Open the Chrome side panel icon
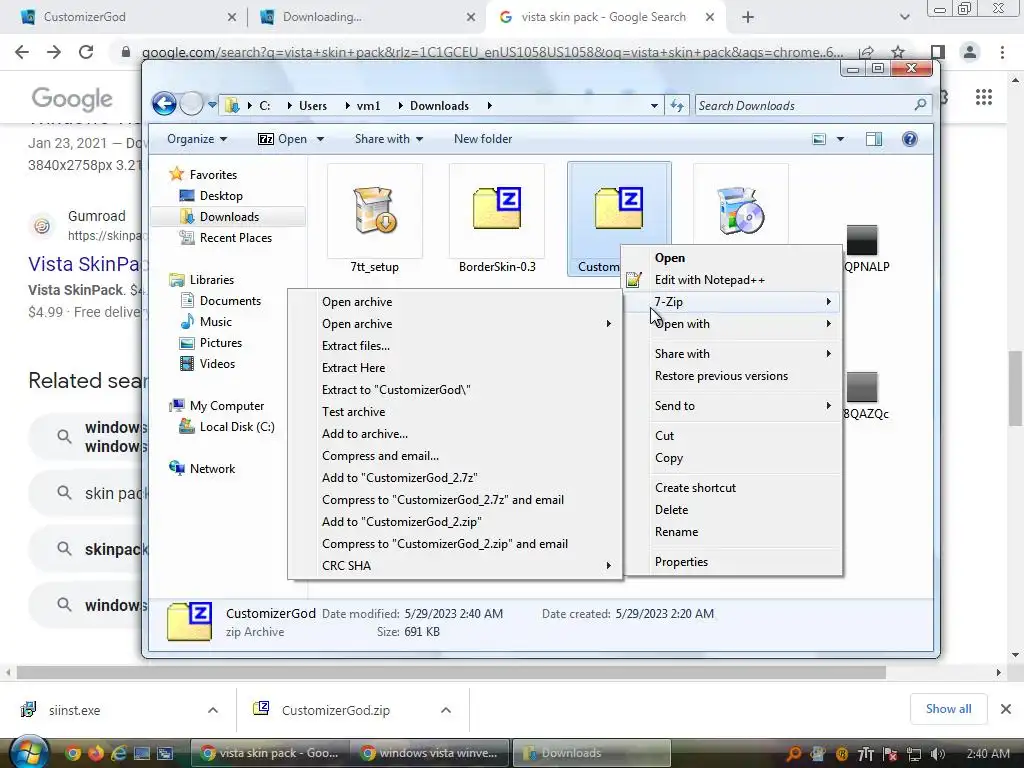1024x768 pixels. pyautogui.click(x=937, y=52)
